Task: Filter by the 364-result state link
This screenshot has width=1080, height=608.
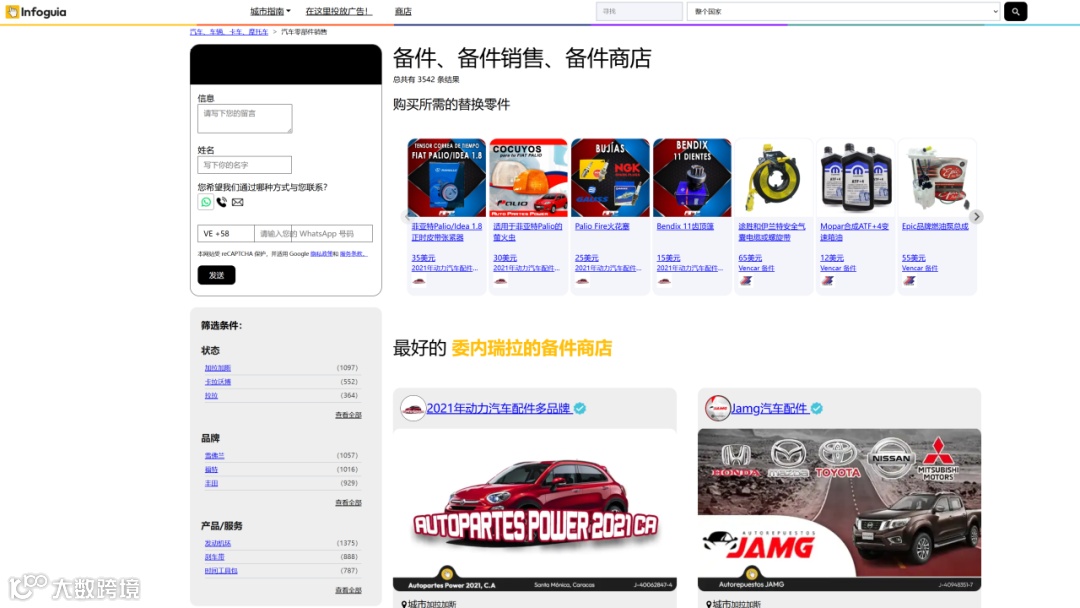Action: tap(211, 395)
